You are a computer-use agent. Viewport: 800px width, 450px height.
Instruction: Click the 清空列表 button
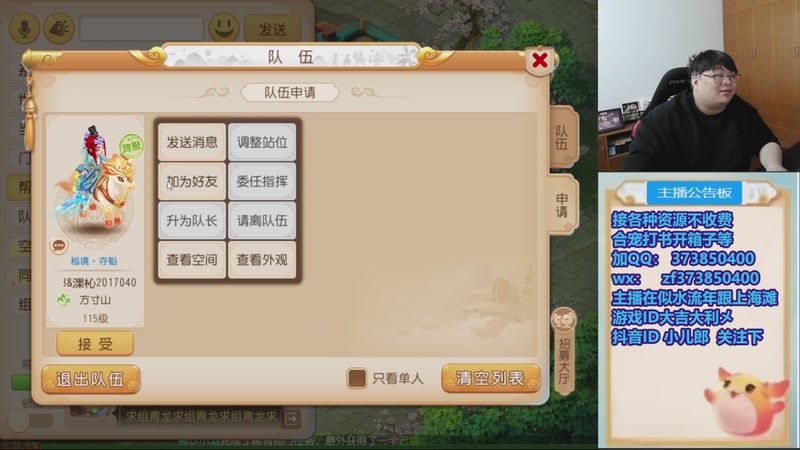point(490,378)
